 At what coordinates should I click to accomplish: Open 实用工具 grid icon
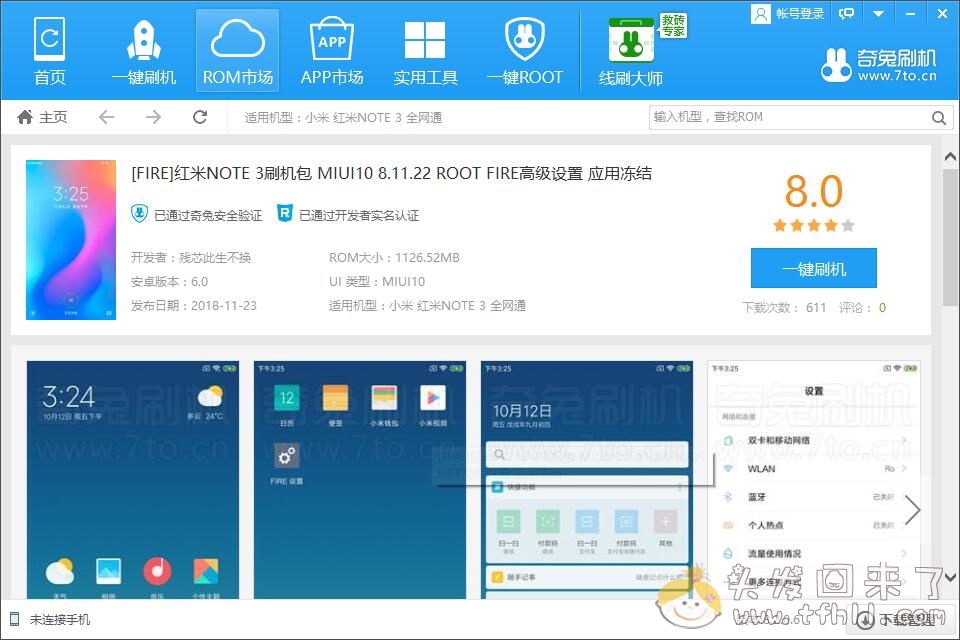[x=425, y=51]
